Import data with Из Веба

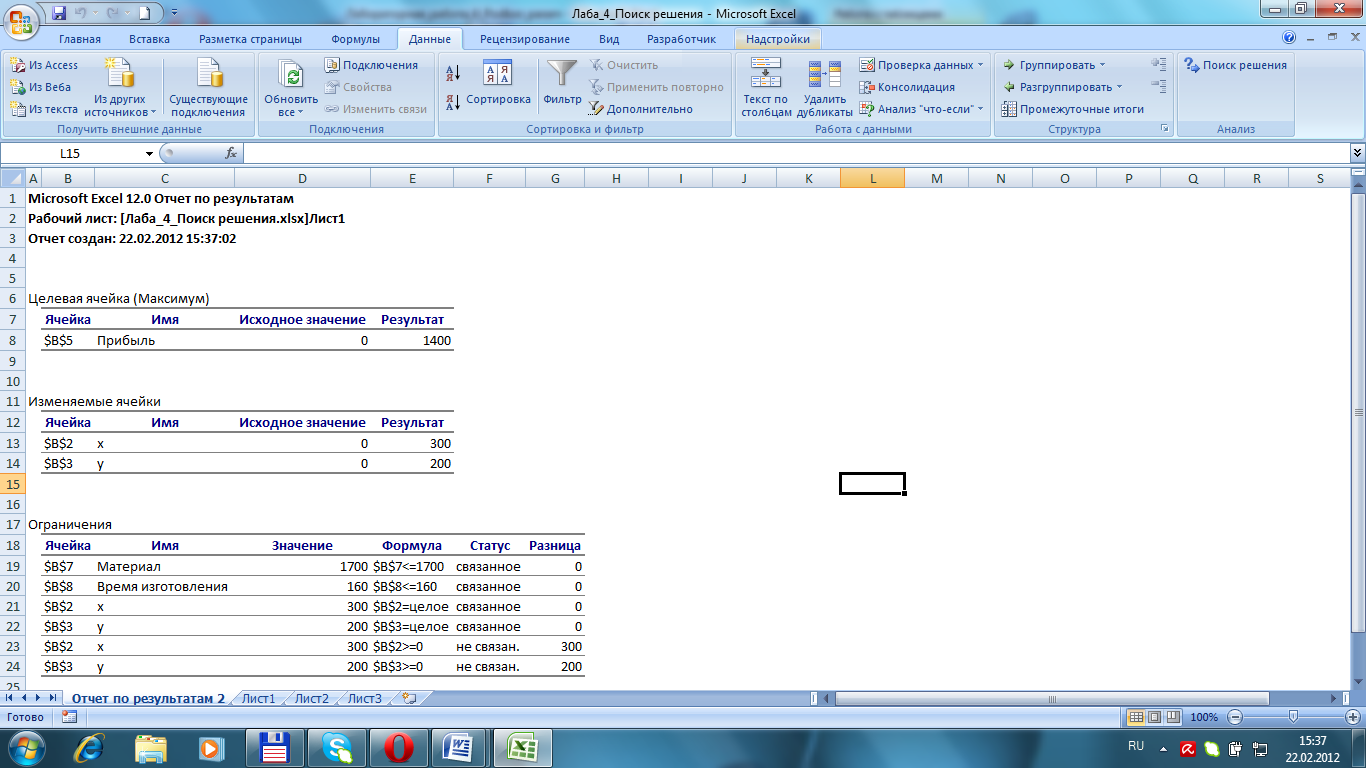pyautogui.click(x=42, y=87)
